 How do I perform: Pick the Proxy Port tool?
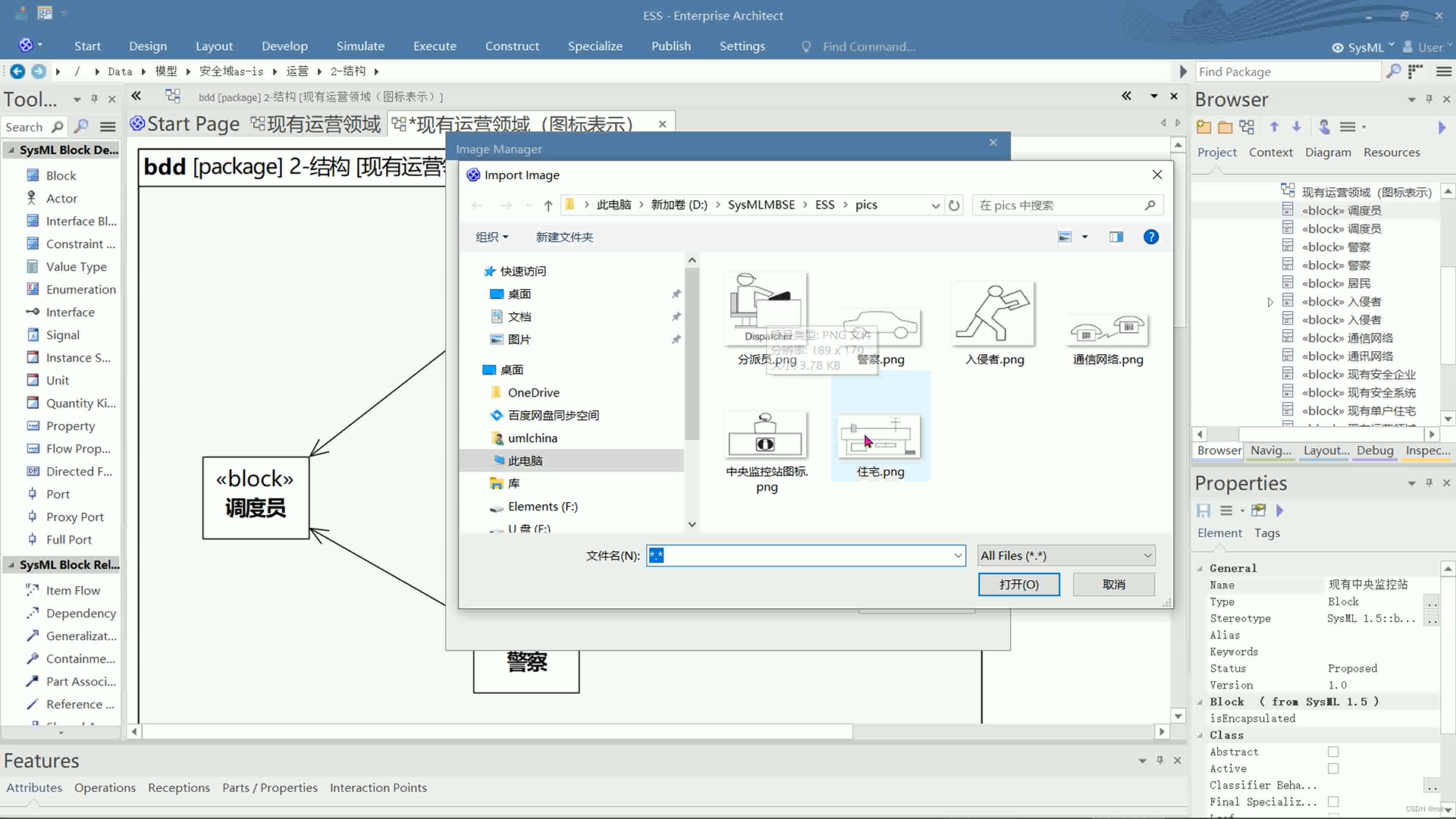point(74,516)
